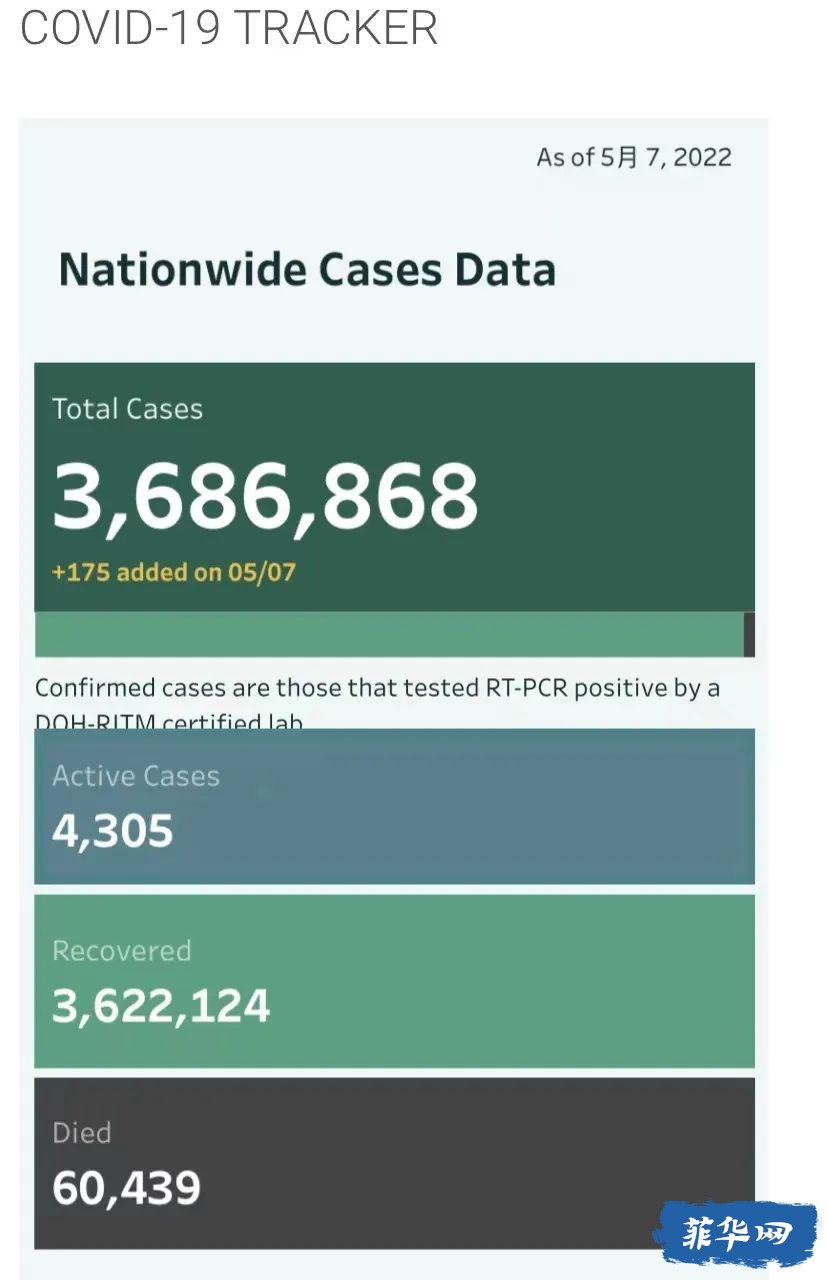Click the light green bar under Total Cases
The width and height of the screenshot is (828, 1280).
tap(389, 634)
